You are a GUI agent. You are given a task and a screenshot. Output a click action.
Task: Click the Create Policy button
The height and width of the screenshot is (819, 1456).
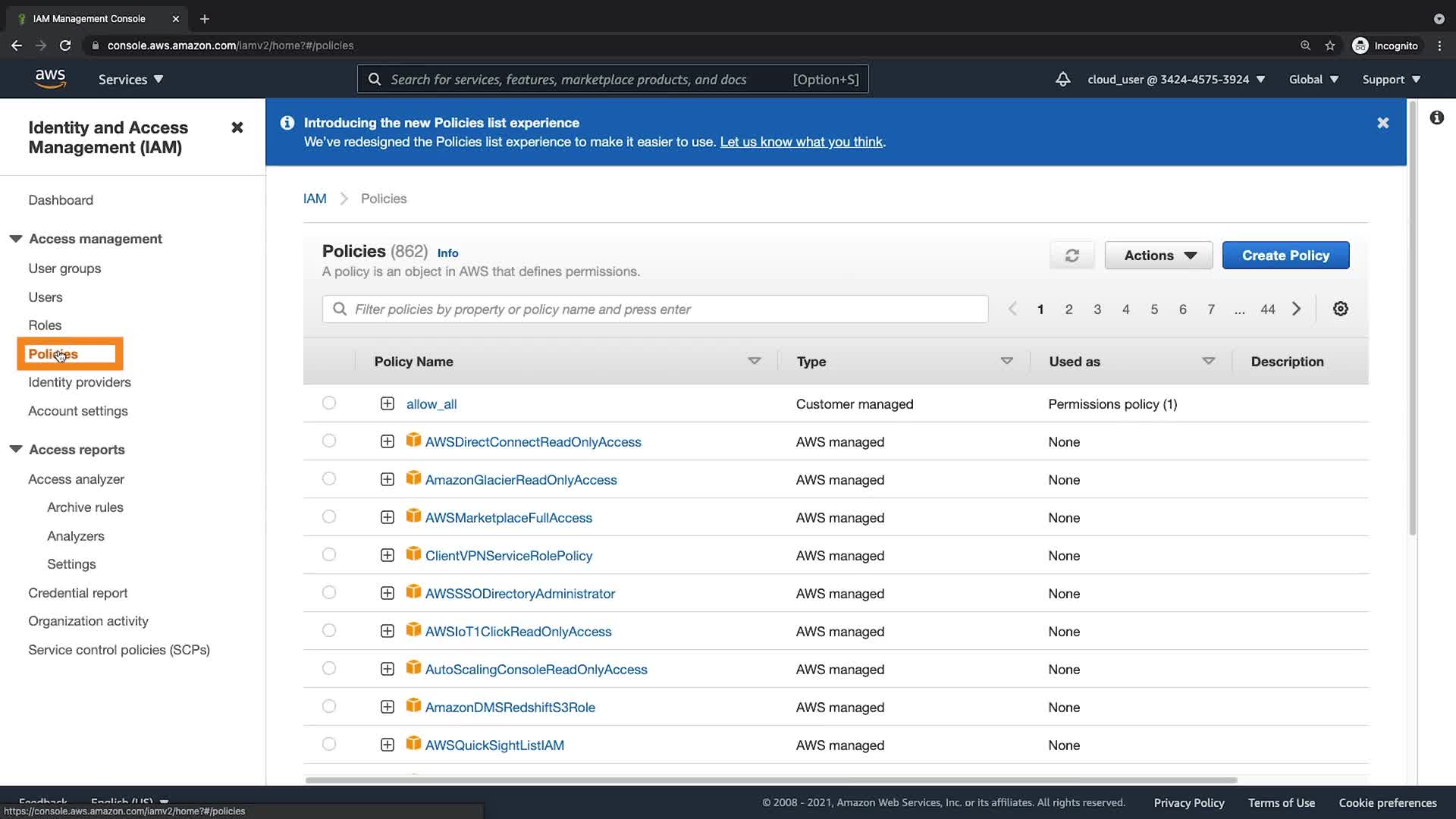click(x=1285, y=256)
